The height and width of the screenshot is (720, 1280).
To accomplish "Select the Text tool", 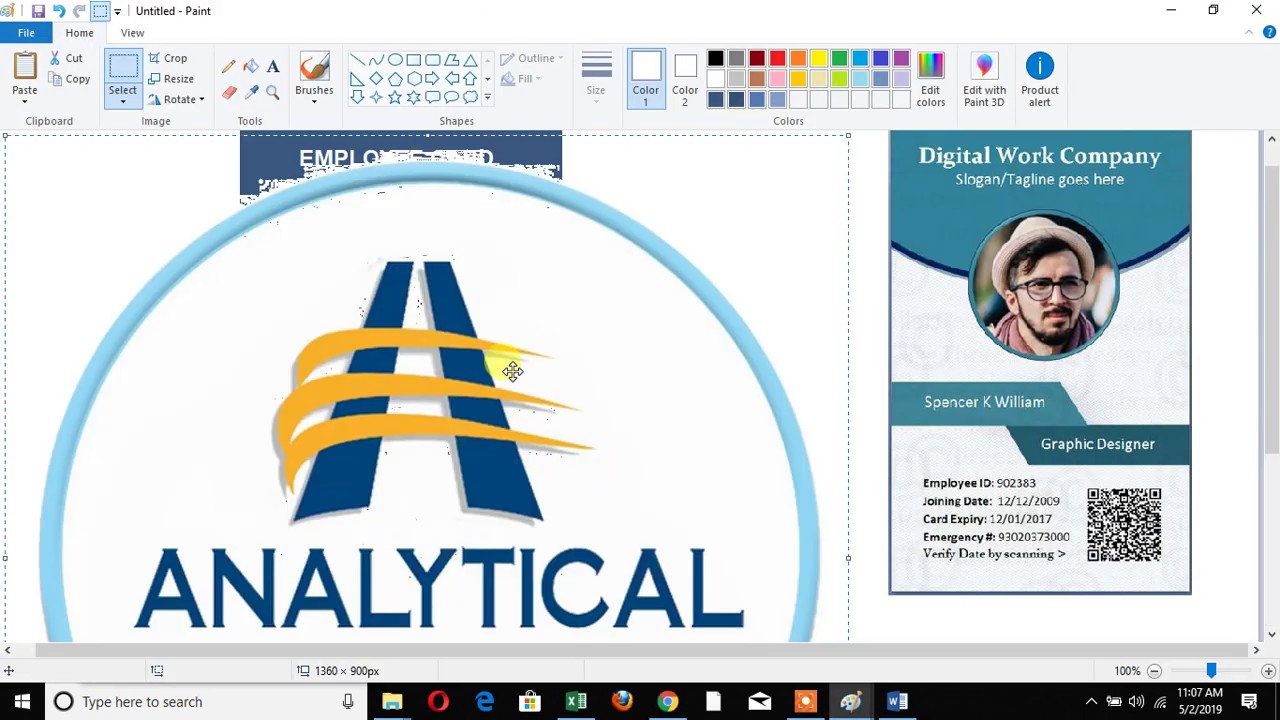I will coord(273,67).
